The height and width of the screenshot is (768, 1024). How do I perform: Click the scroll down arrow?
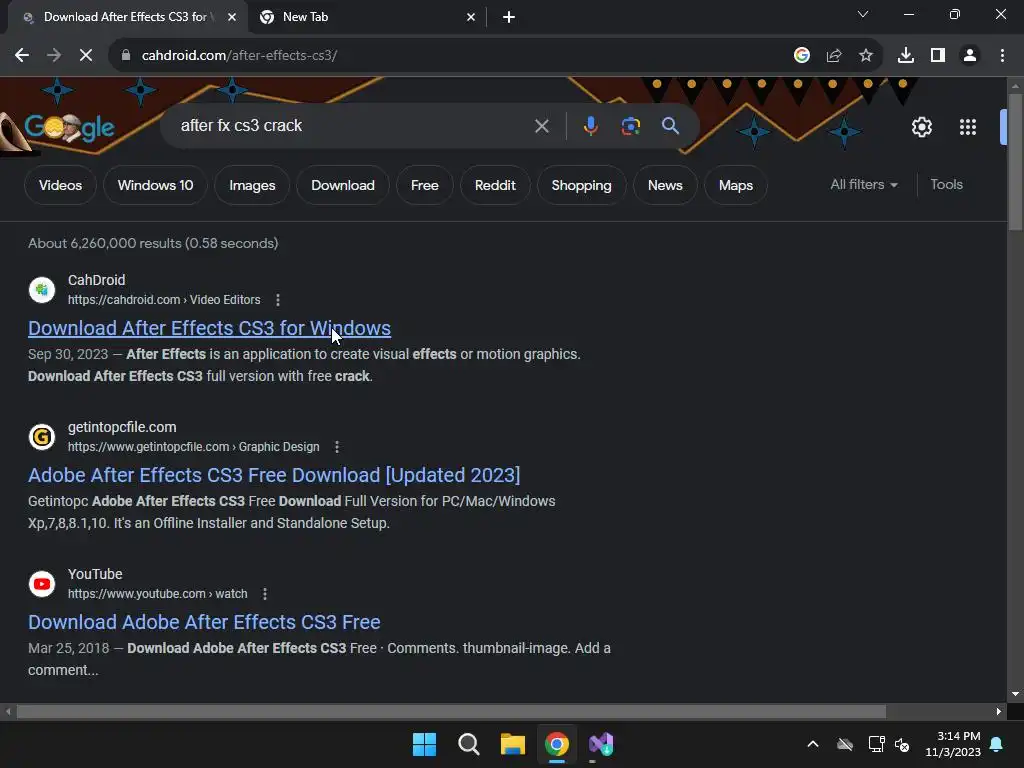tap(1015, 694)
